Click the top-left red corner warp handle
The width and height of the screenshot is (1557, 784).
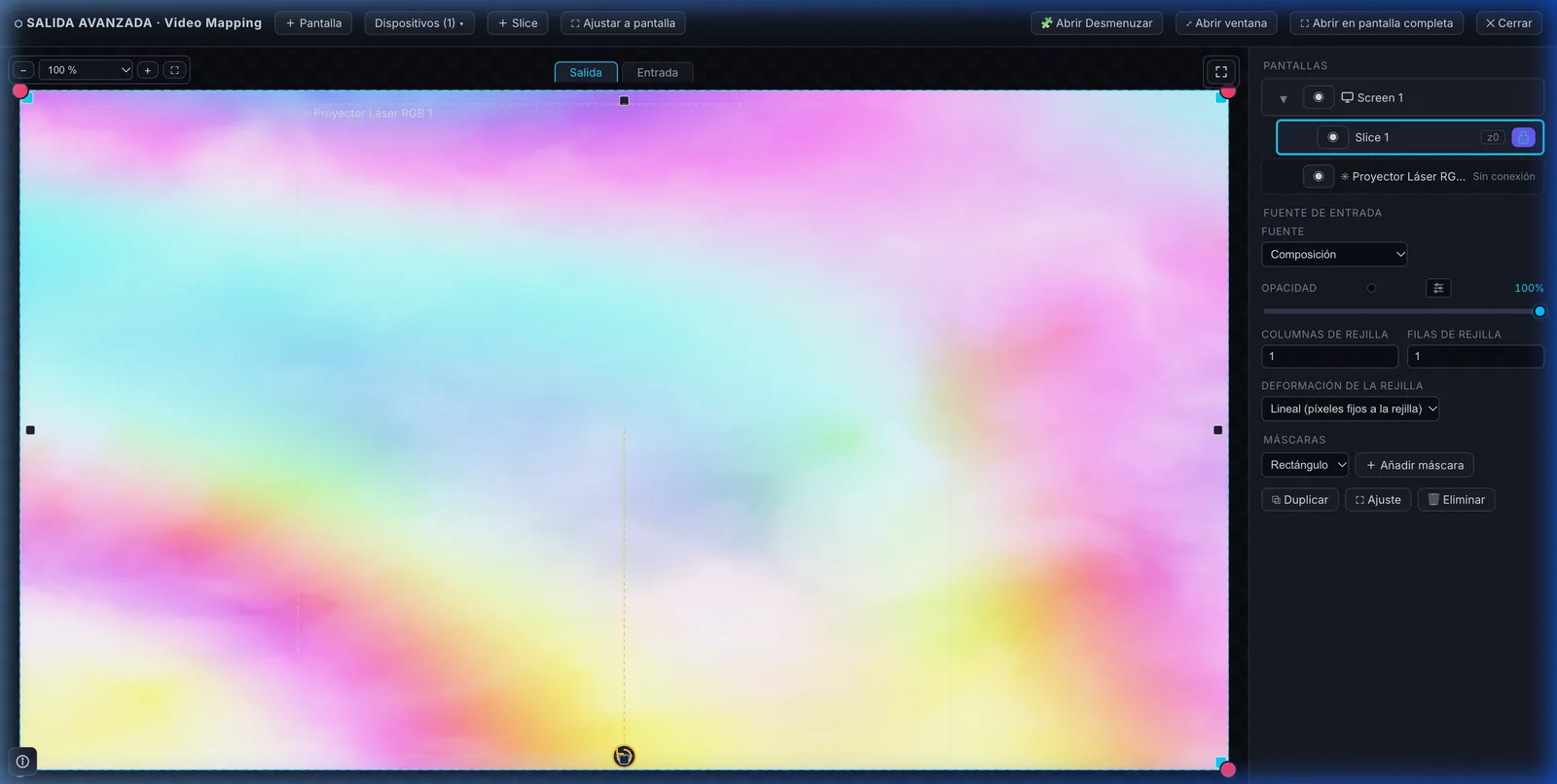(20, 90)
